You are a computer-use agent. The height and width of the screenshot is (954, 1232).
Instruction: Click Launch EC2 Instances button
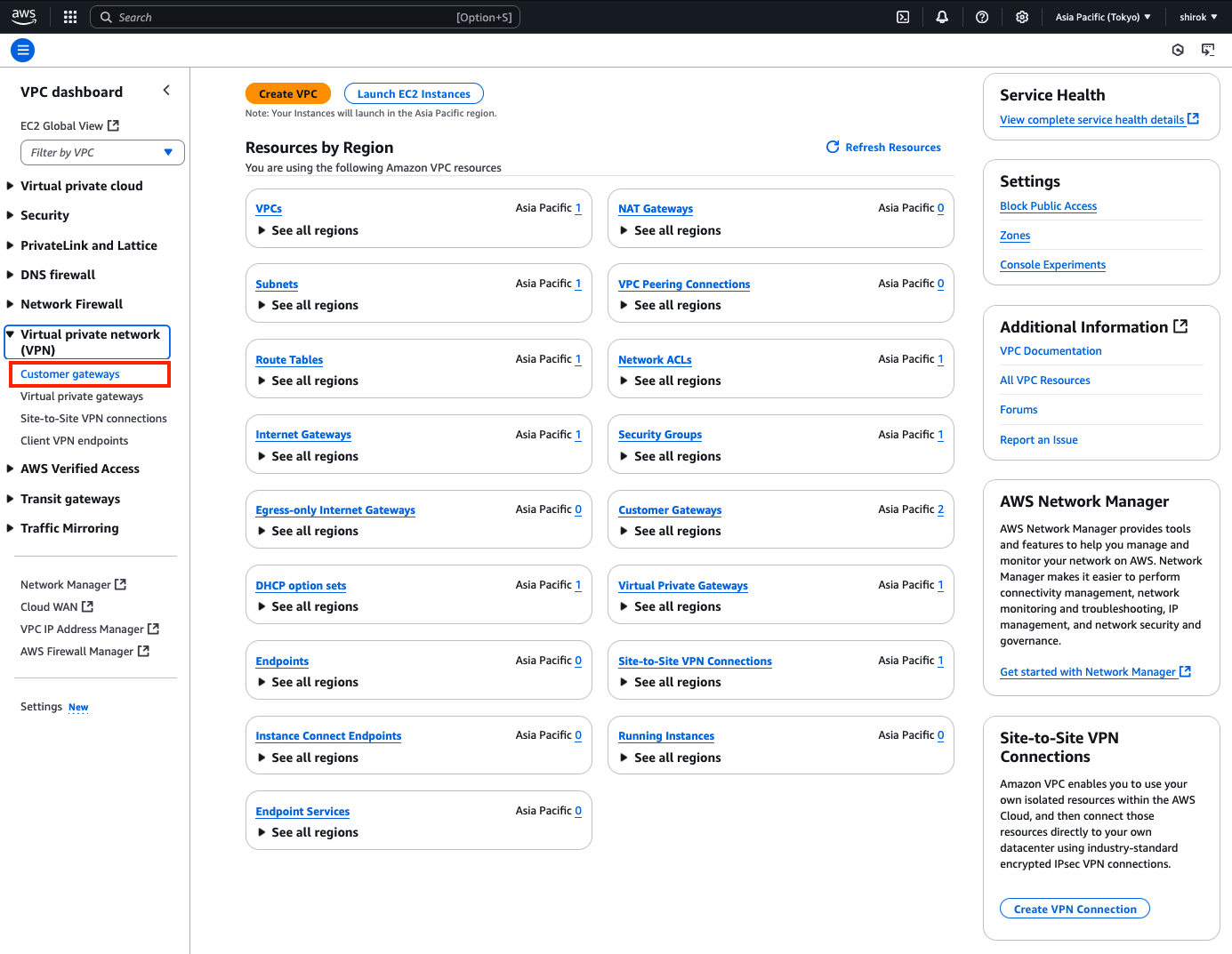[414, 93]
